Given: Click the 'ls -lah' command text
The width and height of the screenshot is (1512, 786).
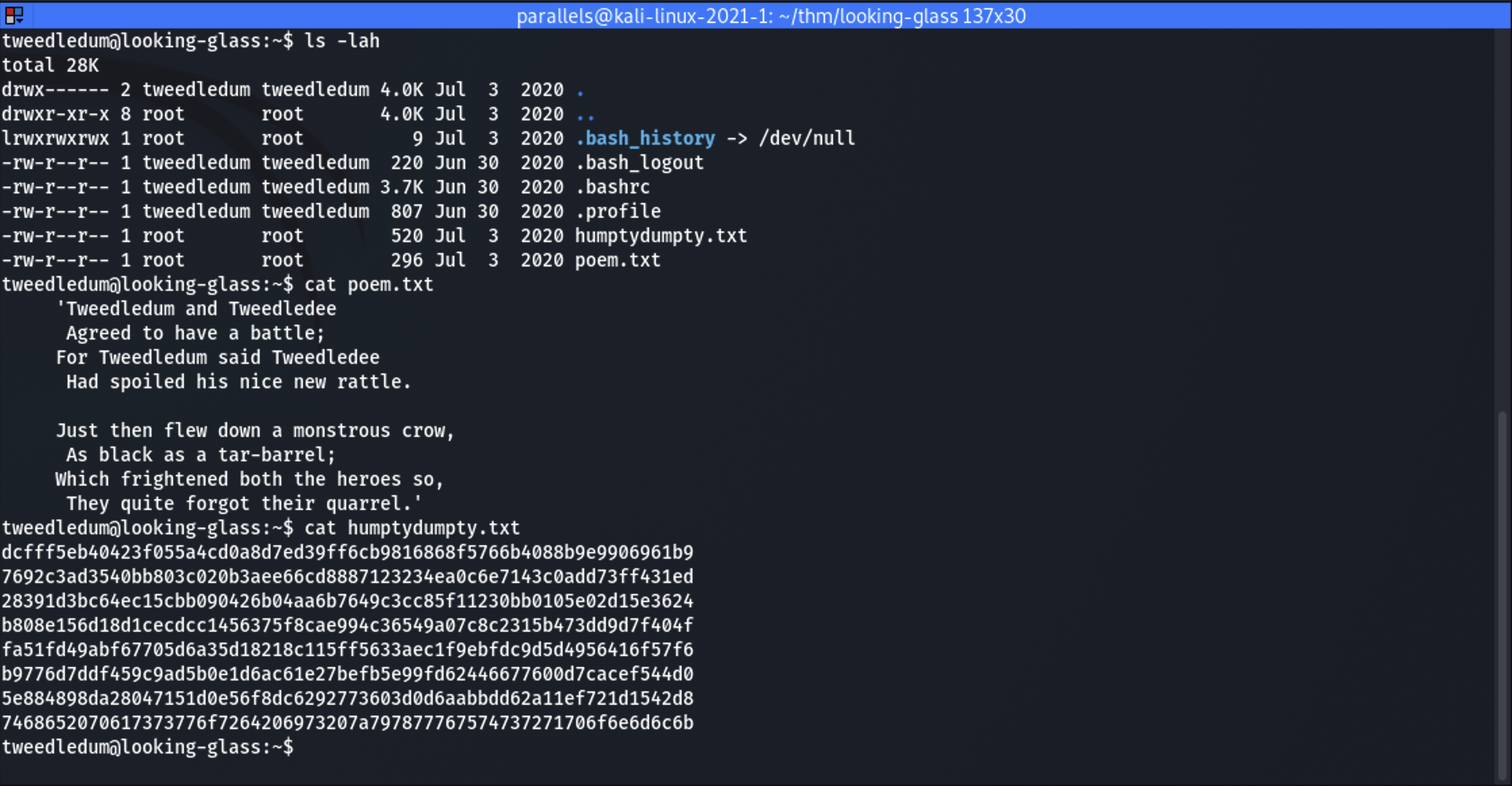Looking at the screenshot, I should pyautogui.click(x=342, y=41).
